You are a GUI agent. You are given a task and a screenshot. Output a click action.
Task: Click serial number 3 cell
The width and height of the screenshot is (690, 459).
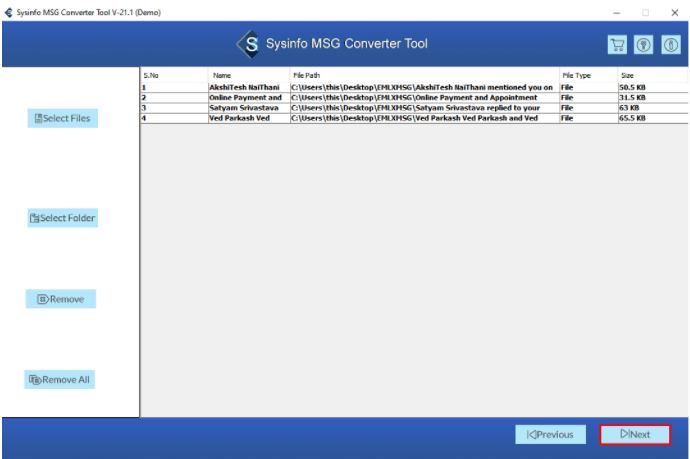tap(174, 108)
